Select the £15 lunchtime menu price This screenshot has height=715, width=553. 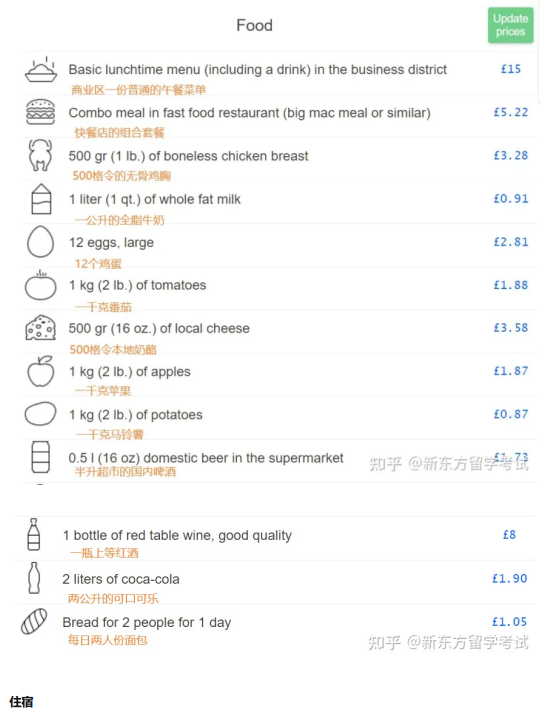click(x=511, y=69)
